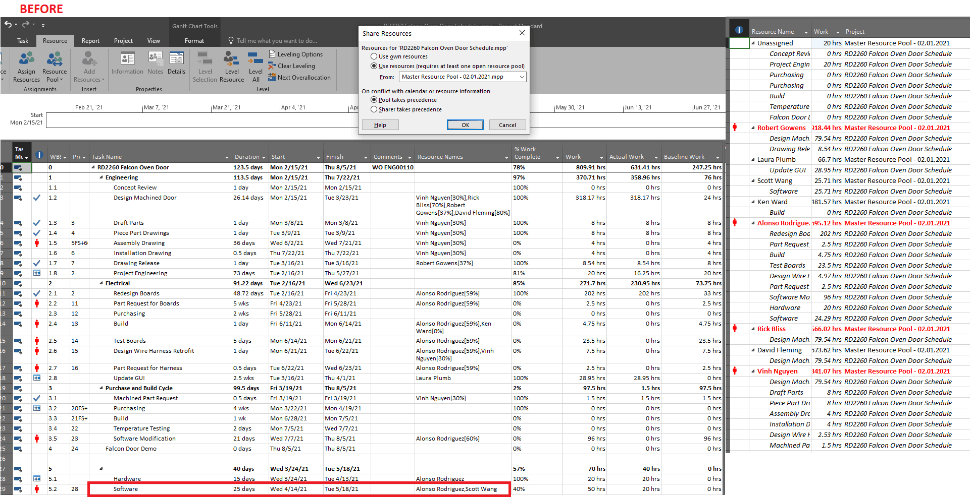970x497 pixels.
Task: Click overallocation icon beside Robert Gowens
Action: pos(735,127)
